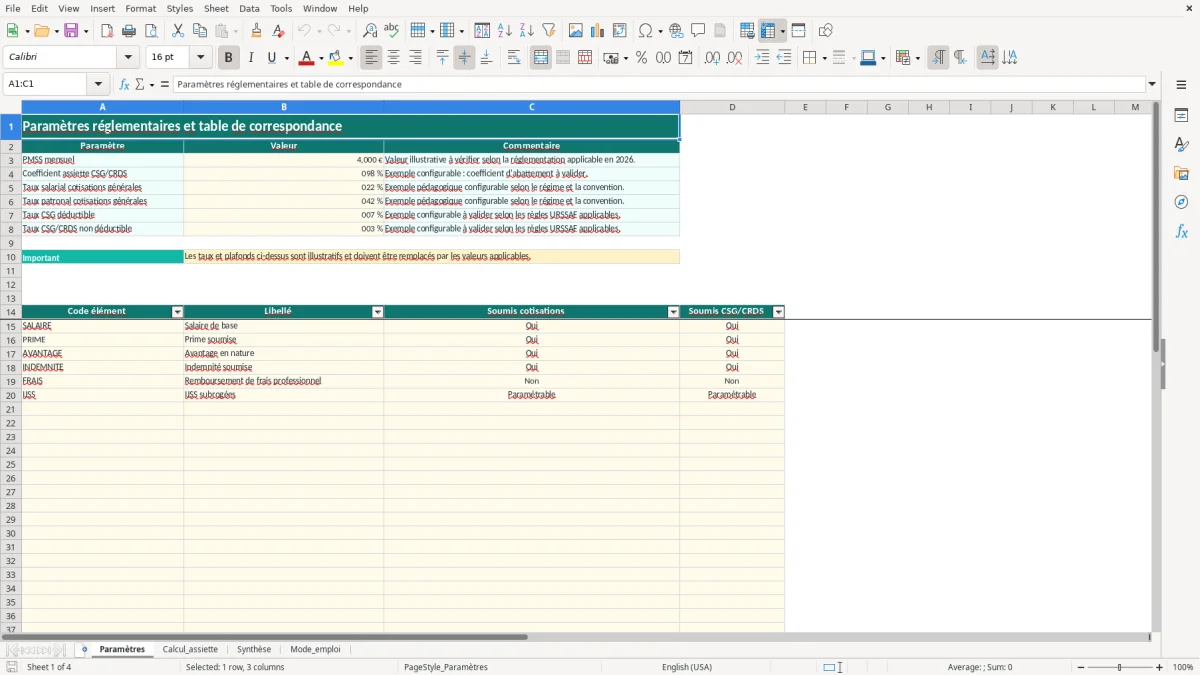Open the sidebar Gallery icon
The image size is (1200, 675).
(x=1181, y=173)
